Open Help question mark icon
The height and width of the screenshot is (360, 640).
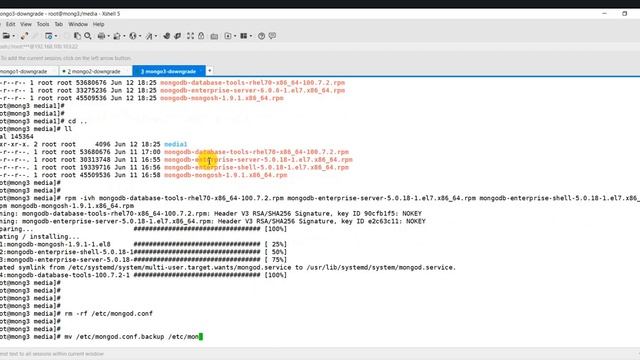[x=262, y=36]
